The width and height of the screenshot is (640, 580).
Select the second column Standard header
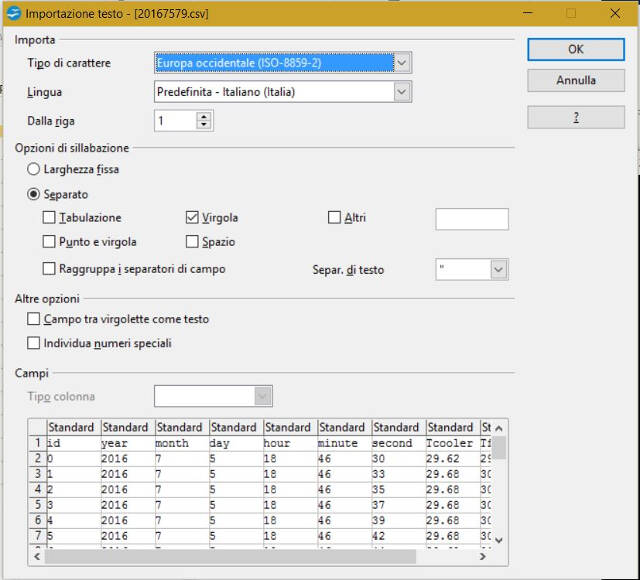(399, 427)
